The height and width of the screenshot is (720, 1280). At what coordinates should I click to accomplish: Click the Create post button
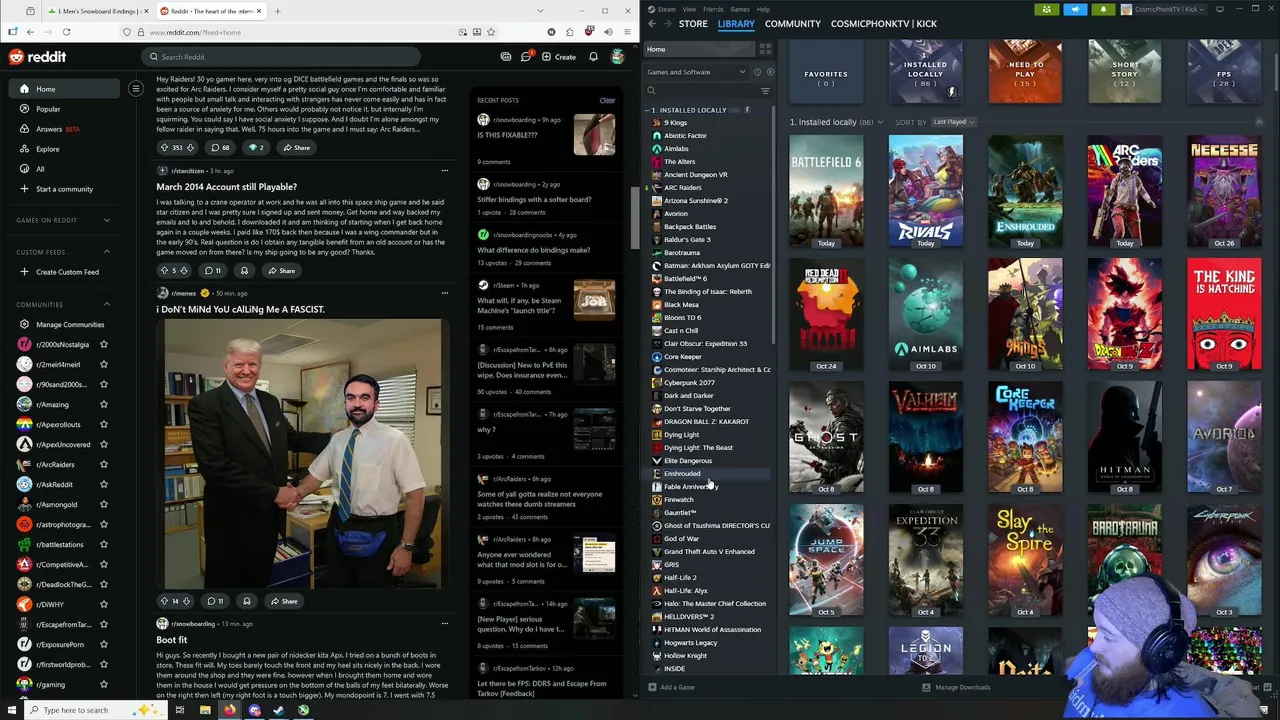[x=559, y=57]
